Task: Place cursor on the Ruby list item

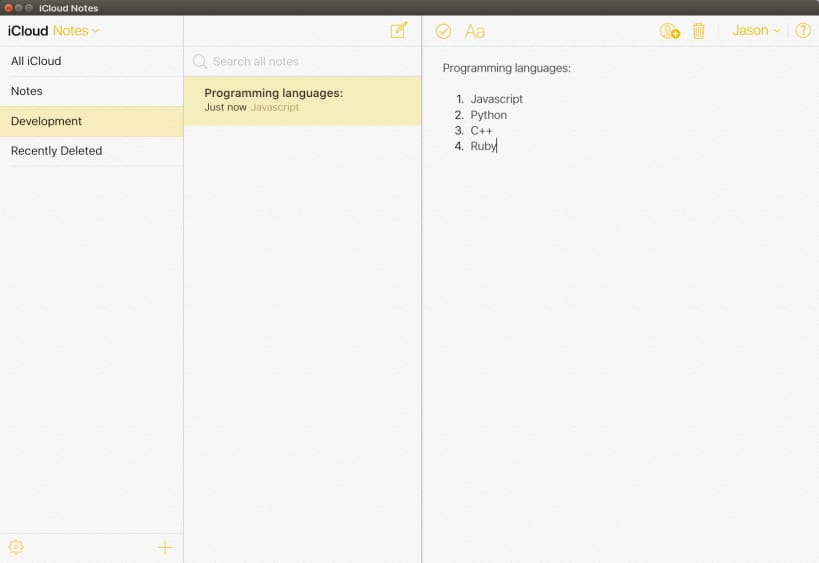Action: click(483, 146)
